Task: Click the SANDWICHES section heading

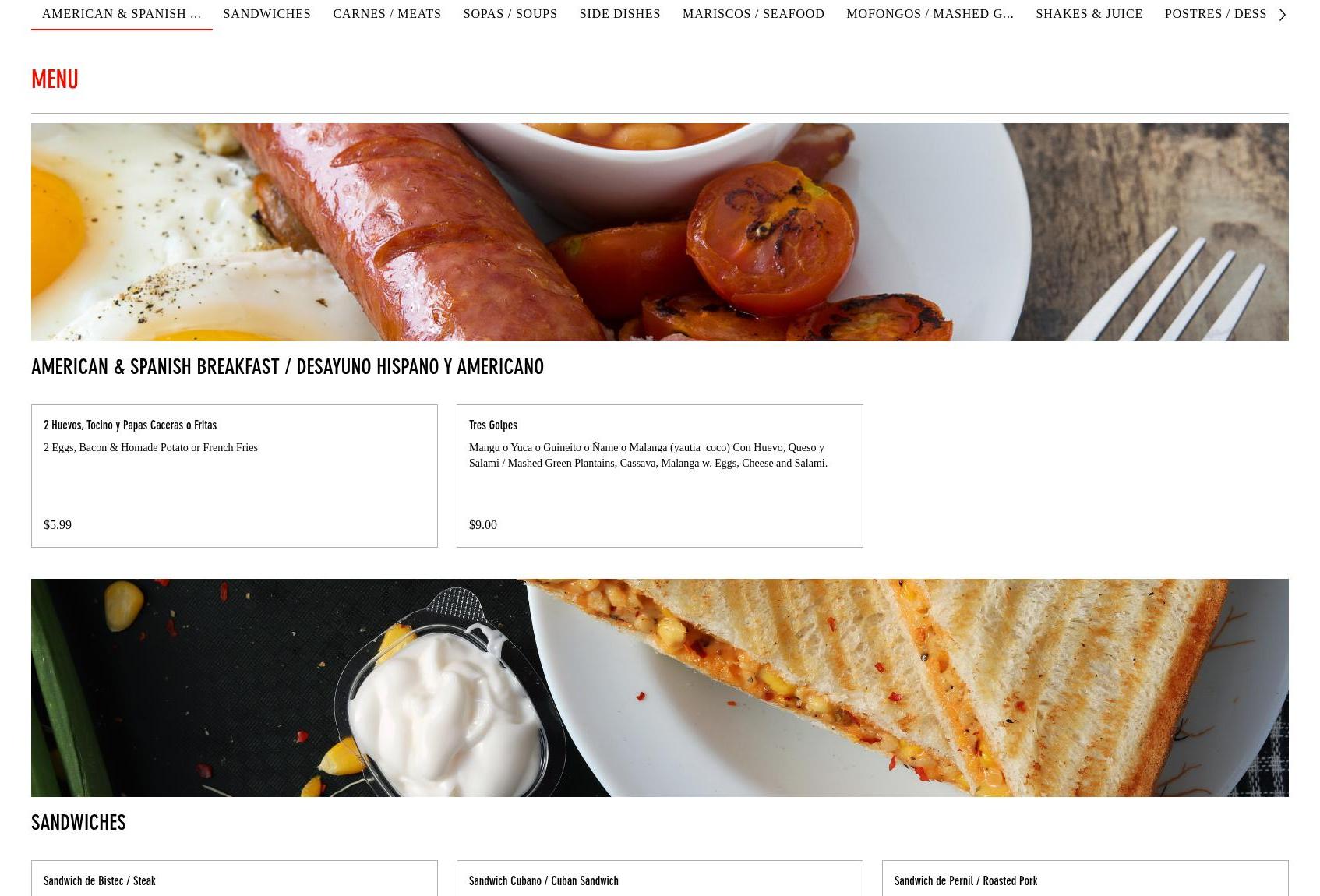Action: coord(79,823)
